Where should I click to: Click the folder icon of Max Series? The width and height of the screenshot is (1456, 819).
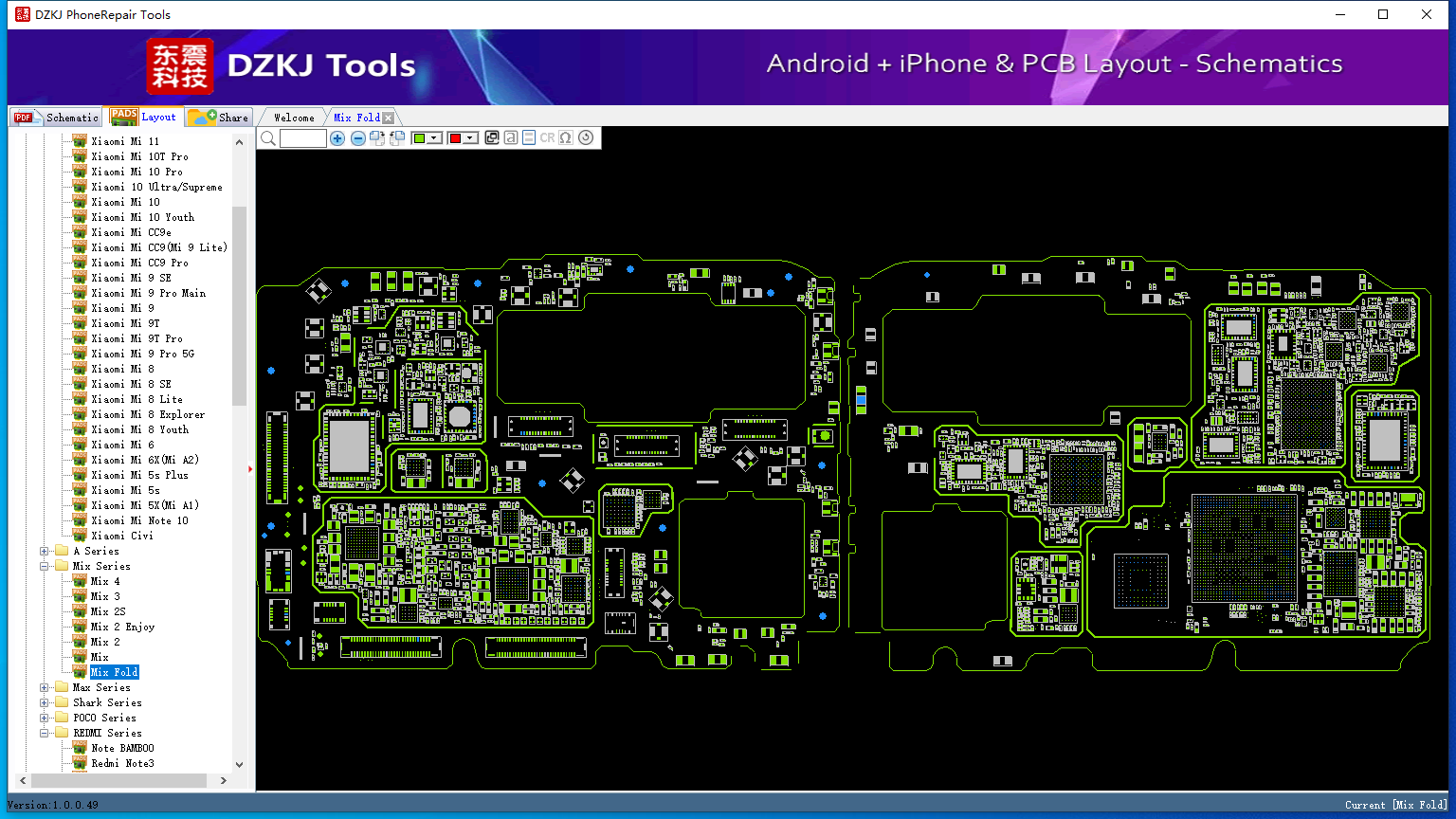click(x=62, y=687)
